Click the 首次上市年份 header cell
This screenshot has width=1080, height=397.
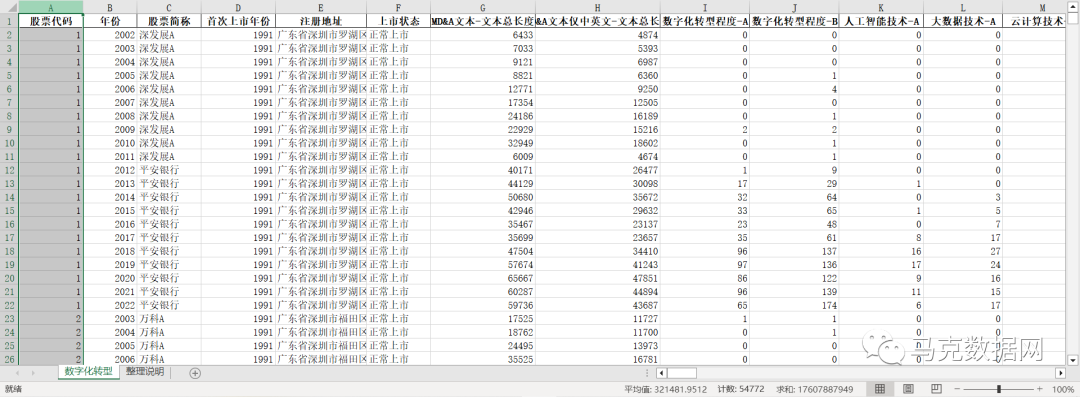tap(238, 21)
